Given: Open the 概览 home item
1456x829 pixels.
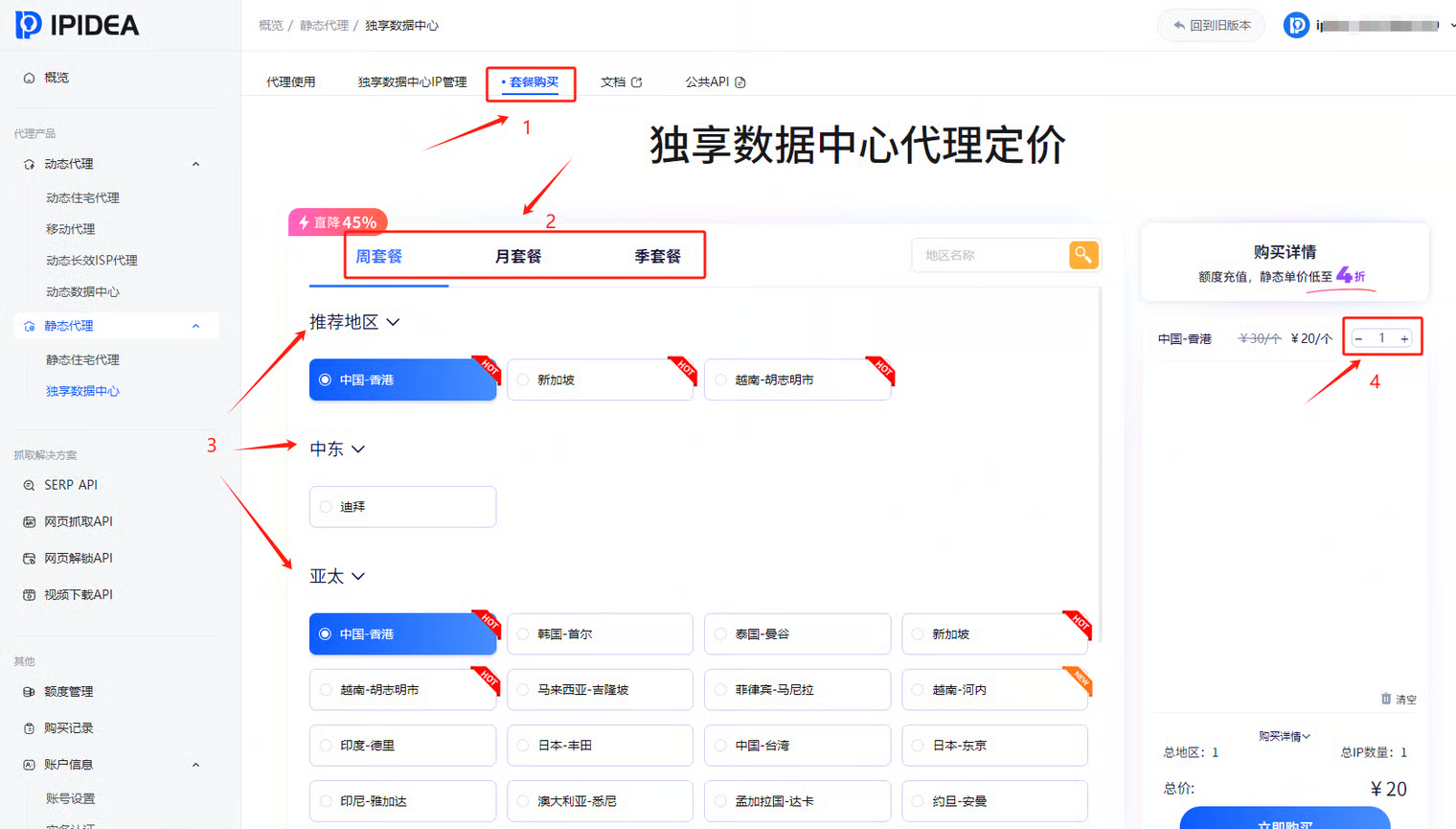Looking at the screenshot, I should pyautogui.click(x=56, y=78).
